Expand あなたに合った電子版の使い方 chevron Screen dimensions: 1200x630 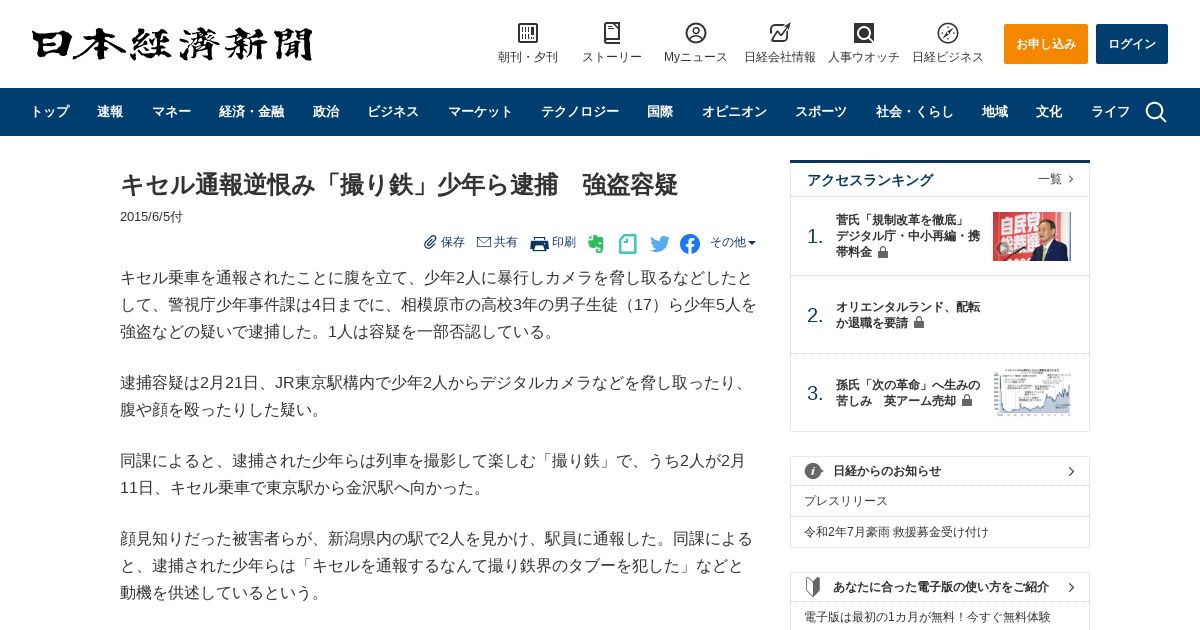click(1071, 587)
